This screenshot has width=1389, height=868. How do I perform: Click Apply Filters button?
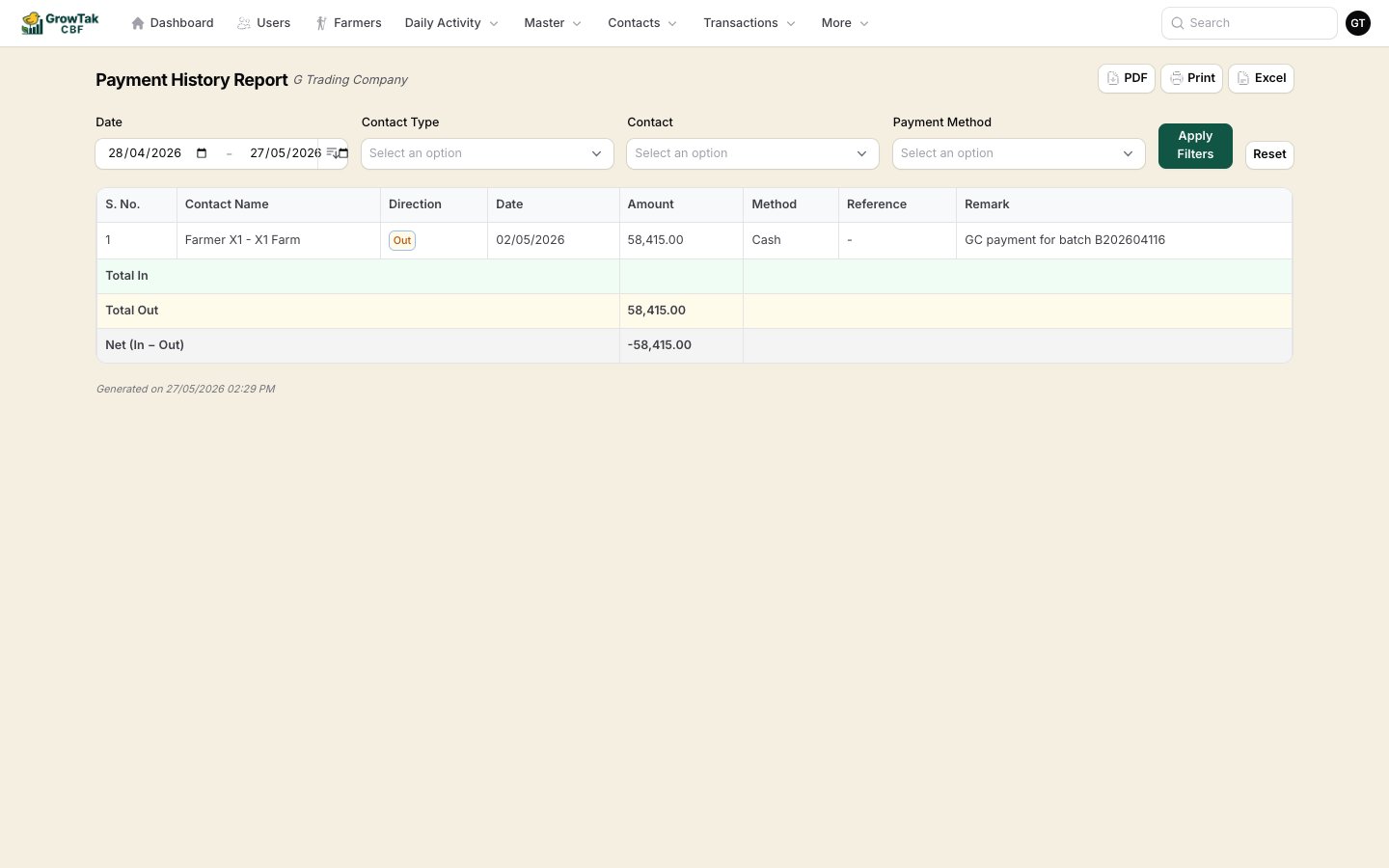tap(1195, 146)
